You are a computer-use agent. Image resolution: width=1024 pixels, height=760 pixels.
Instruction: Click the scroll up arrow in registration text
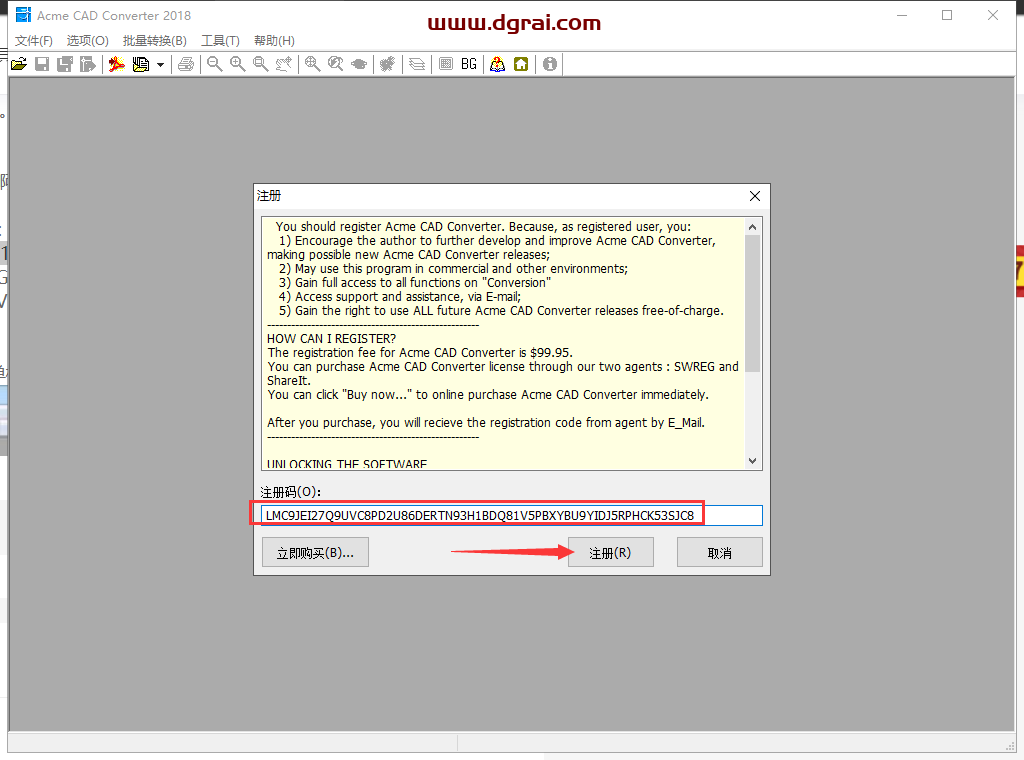752,227
